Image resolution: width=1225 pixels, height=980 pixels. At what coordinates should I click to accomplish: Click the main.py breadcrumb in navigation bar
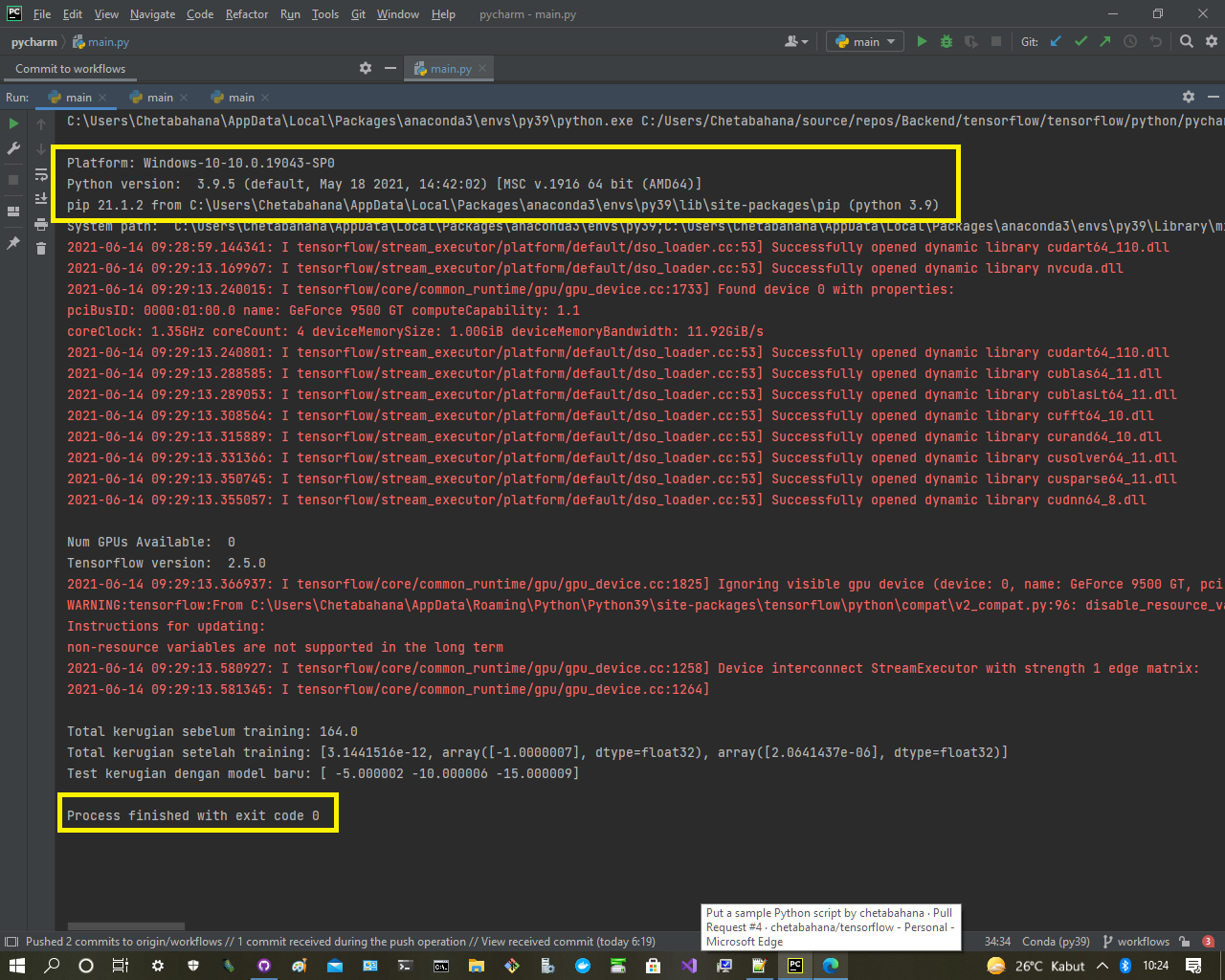pyautogui.click(x=101, y=42)
